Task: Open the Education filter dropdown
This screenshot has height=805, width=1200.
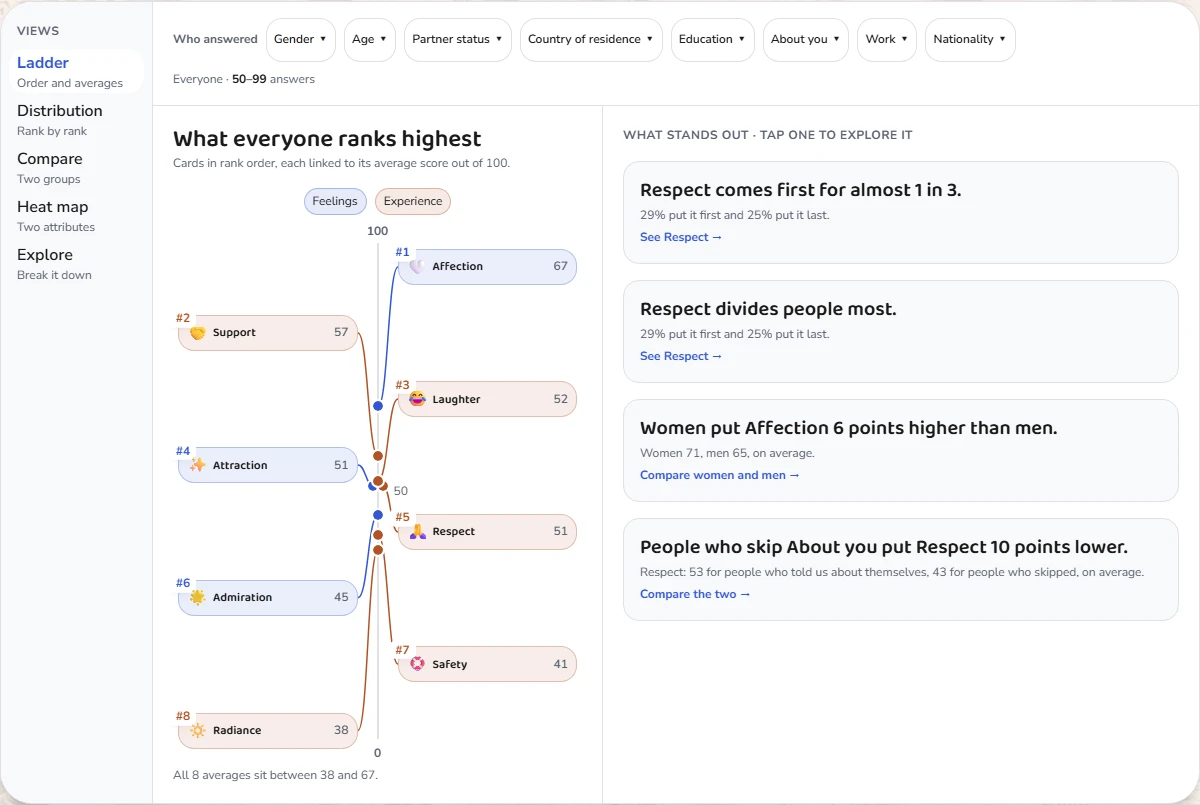Action: (713, 40)
